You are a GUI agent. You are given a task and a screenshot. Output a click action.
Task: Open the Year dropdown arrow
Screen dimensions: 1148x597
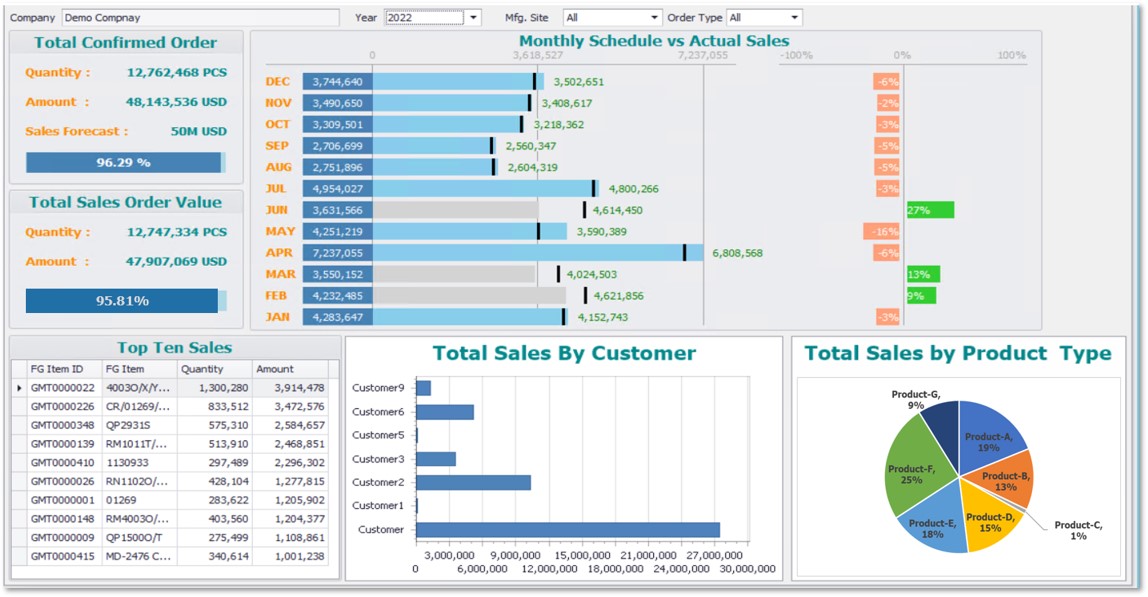[473, 18]
